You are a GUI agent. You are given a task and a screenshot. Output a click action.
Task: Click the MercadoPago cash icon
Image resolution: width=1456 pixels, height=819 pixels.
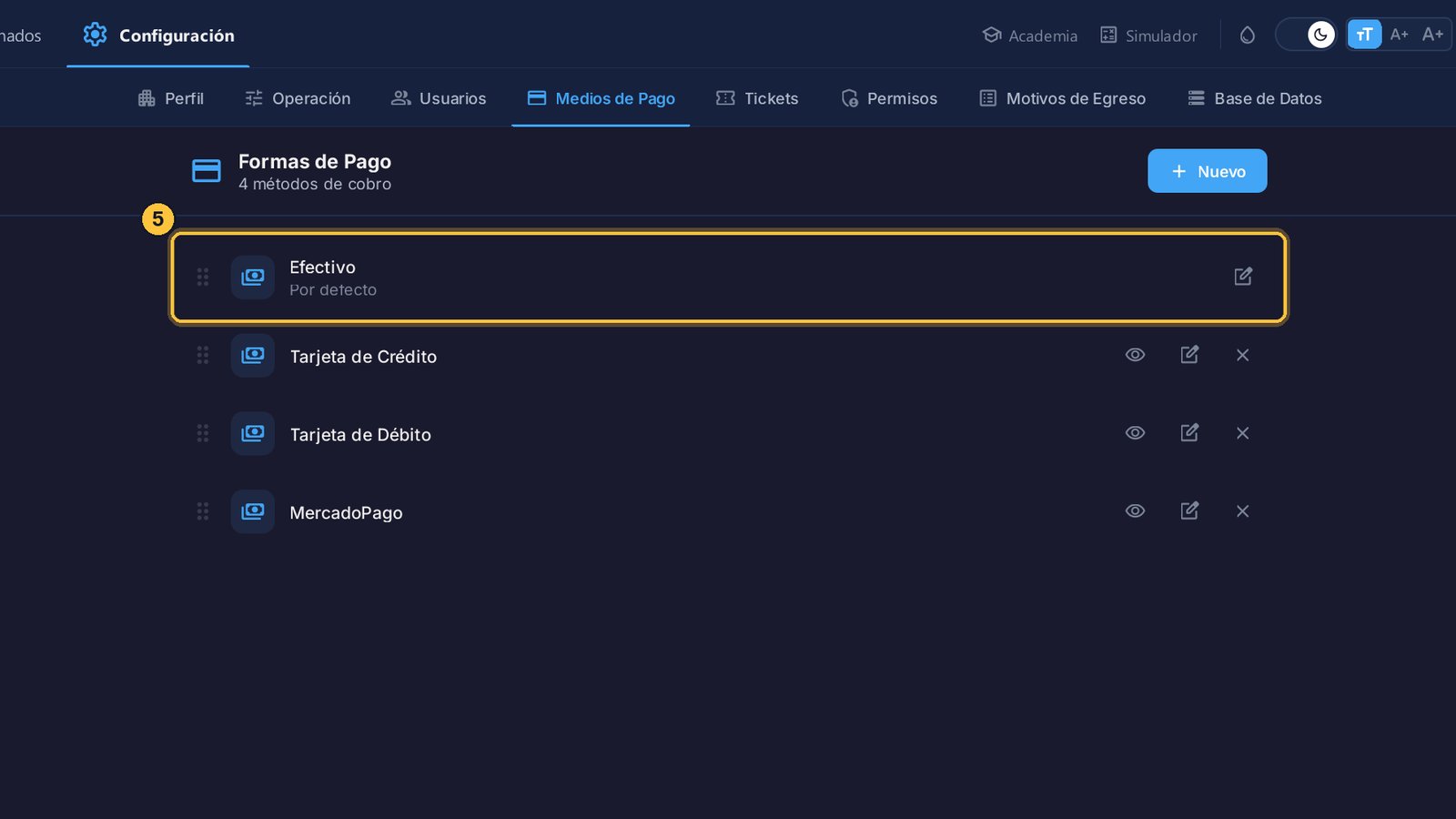click(x=253, y=511)
